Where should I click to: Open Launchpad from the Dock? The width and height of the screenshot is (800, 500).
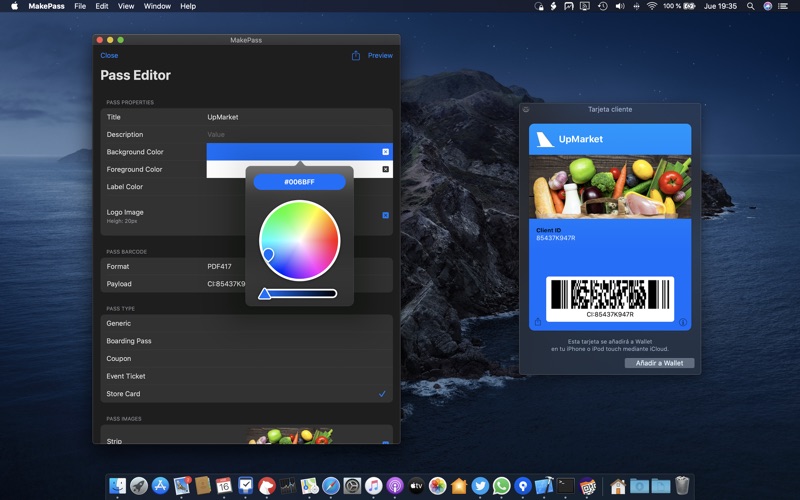(x=139, y=486)
